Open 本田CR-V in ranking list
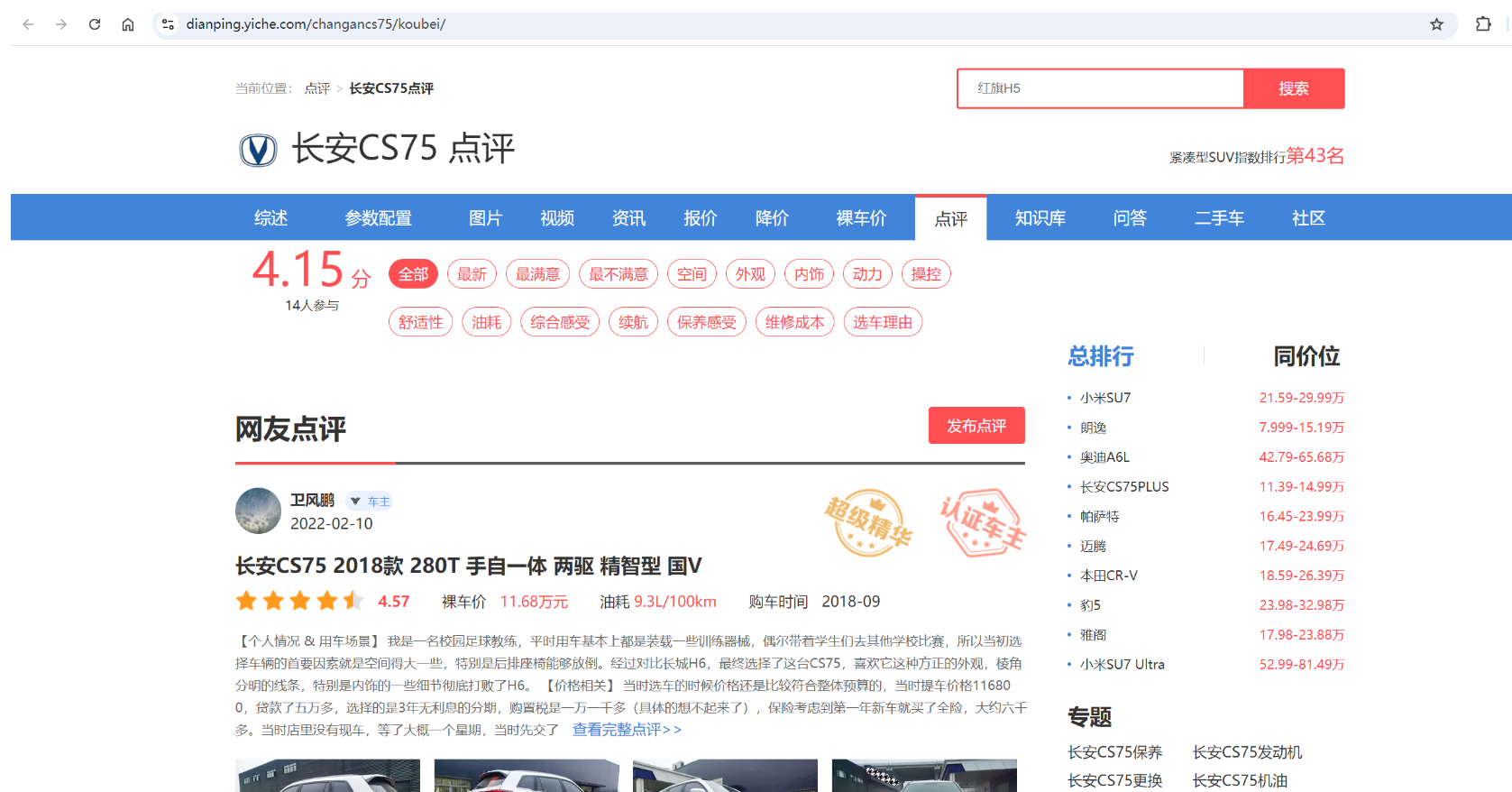 (1109, 576)
